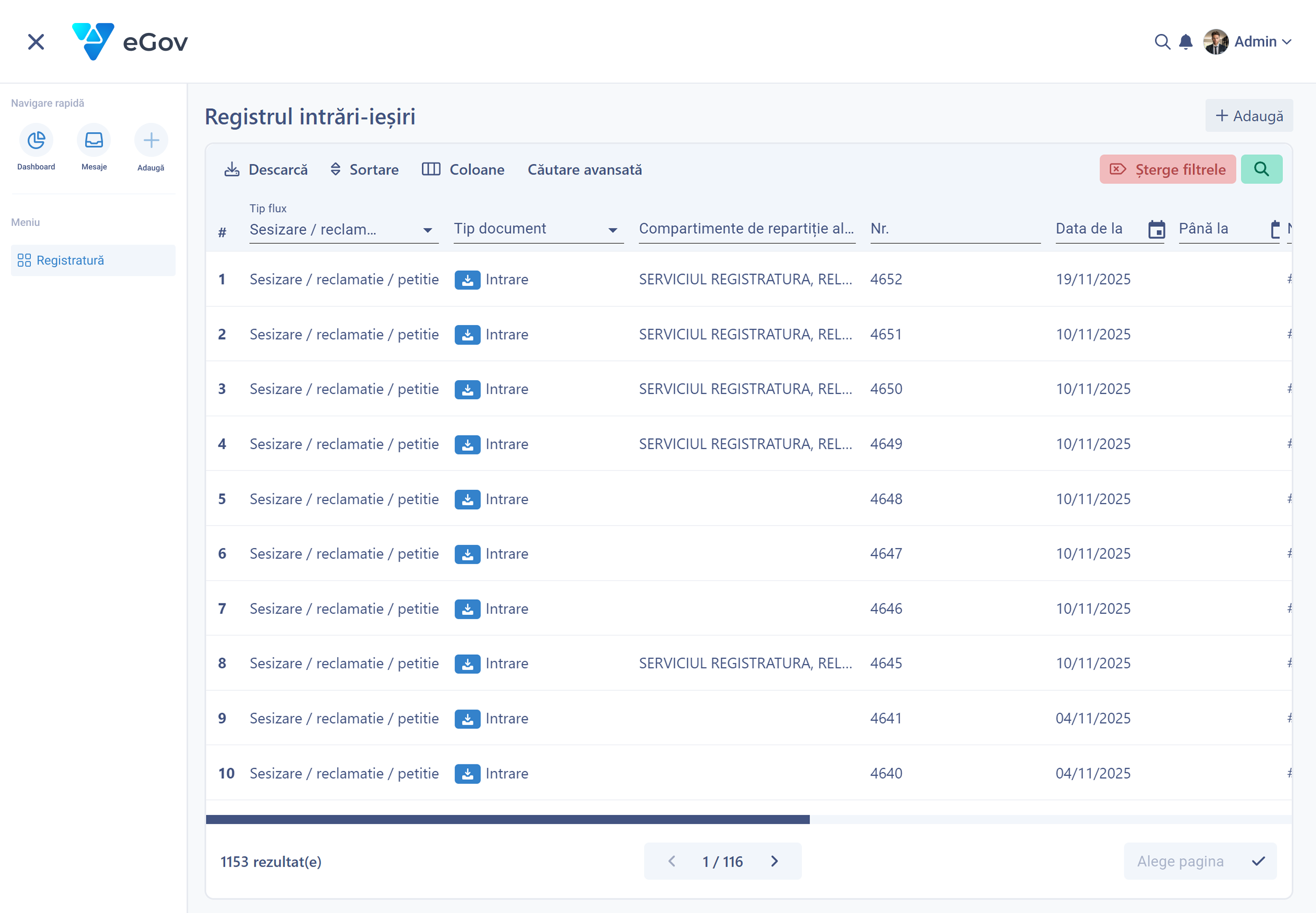
Task: Open Căutare avansată
Action: [584, 170]
